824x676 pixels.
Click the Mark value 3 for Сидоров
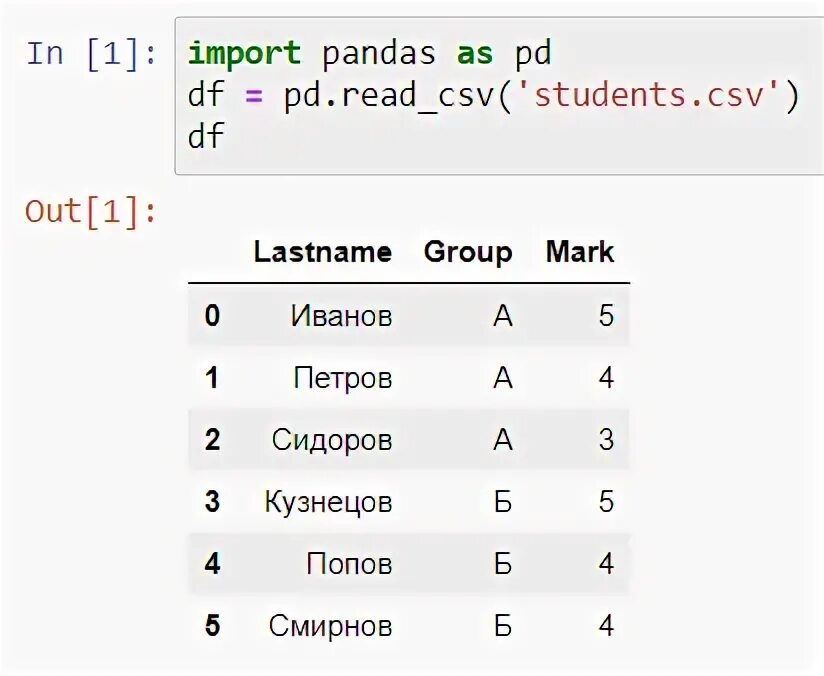[x=606, y=439]
